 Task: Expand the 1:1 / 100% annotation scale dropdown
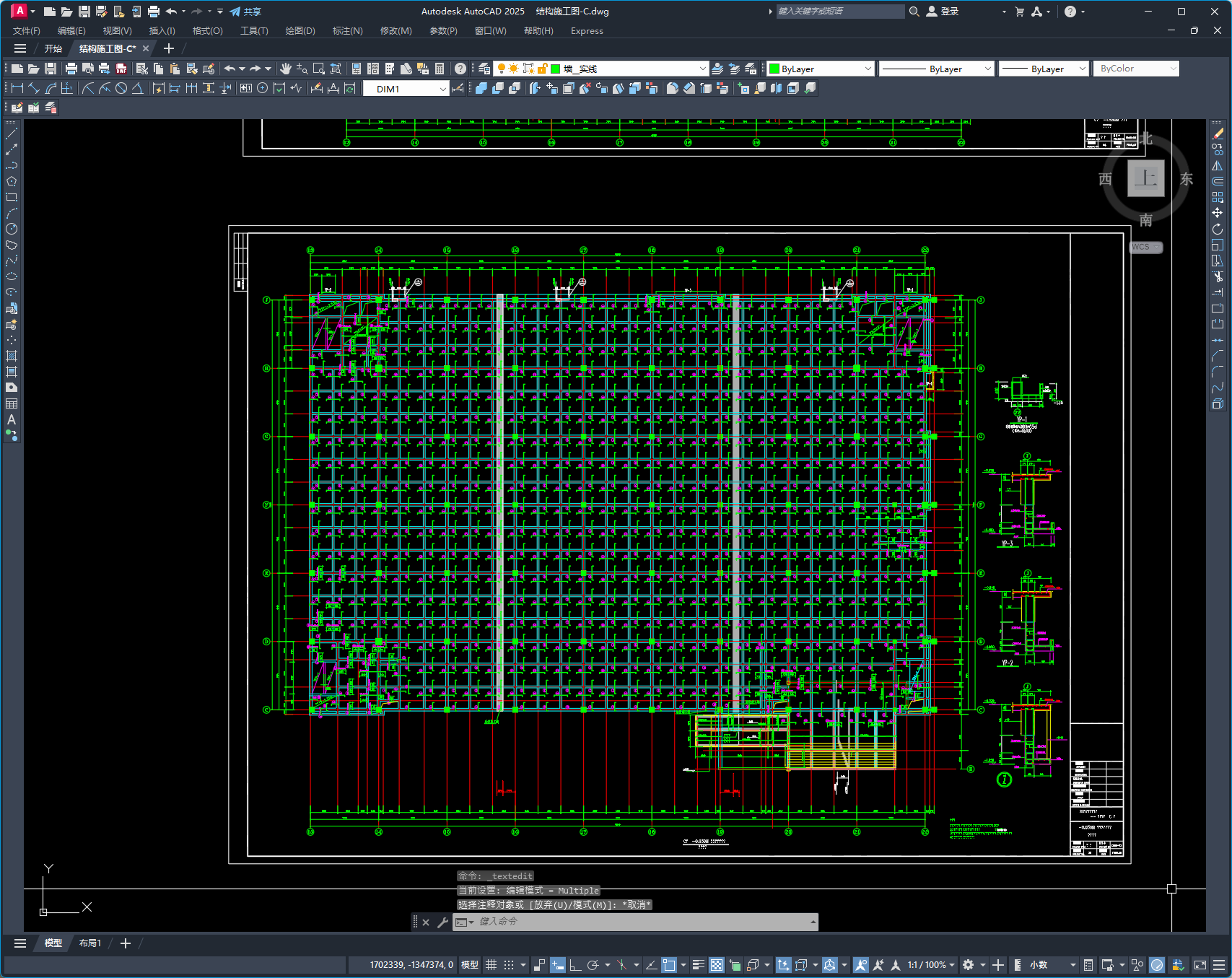[x=931, y=965]
